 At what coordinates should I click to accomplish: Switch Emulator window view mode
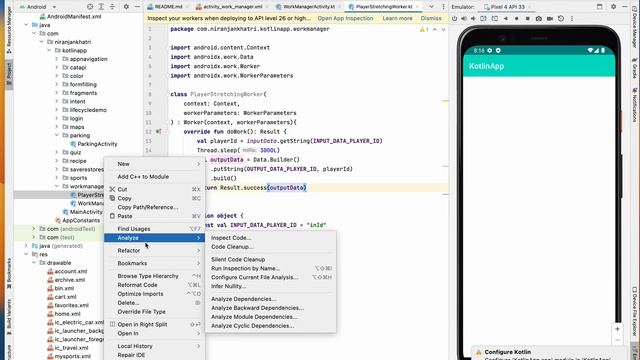[599, 7]
